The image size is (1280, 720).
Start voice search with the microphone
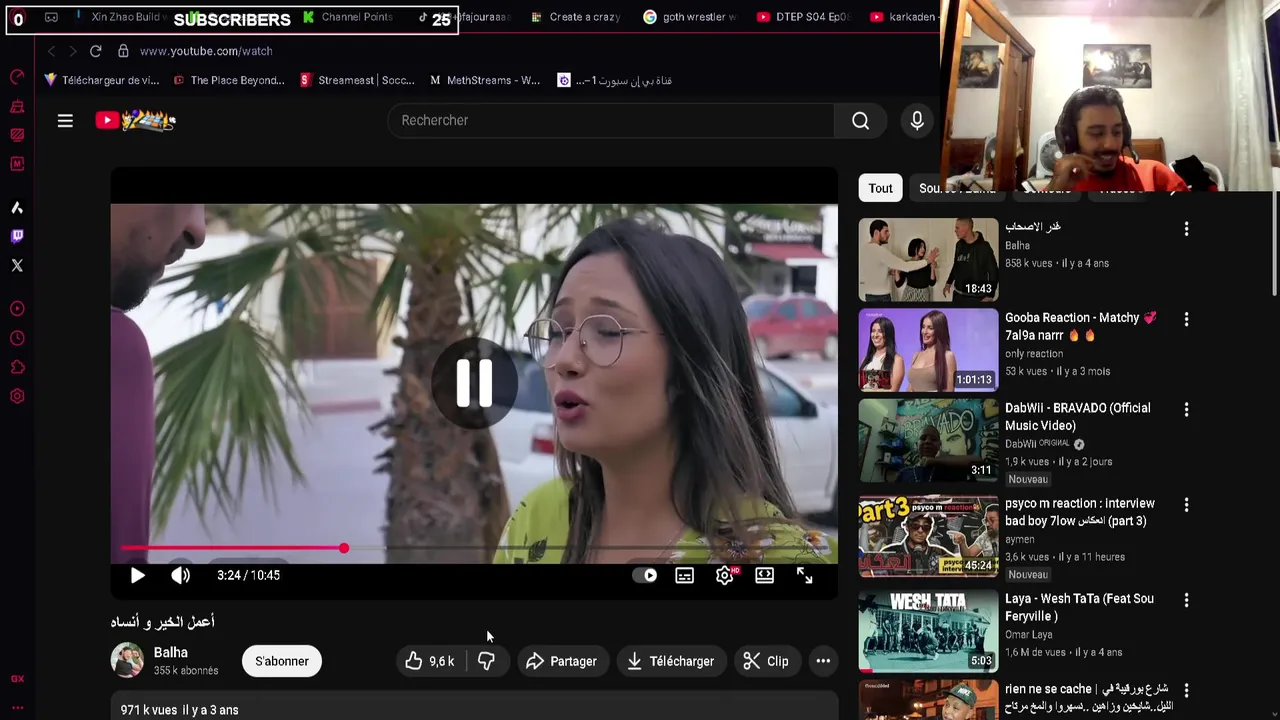(917, 121)
